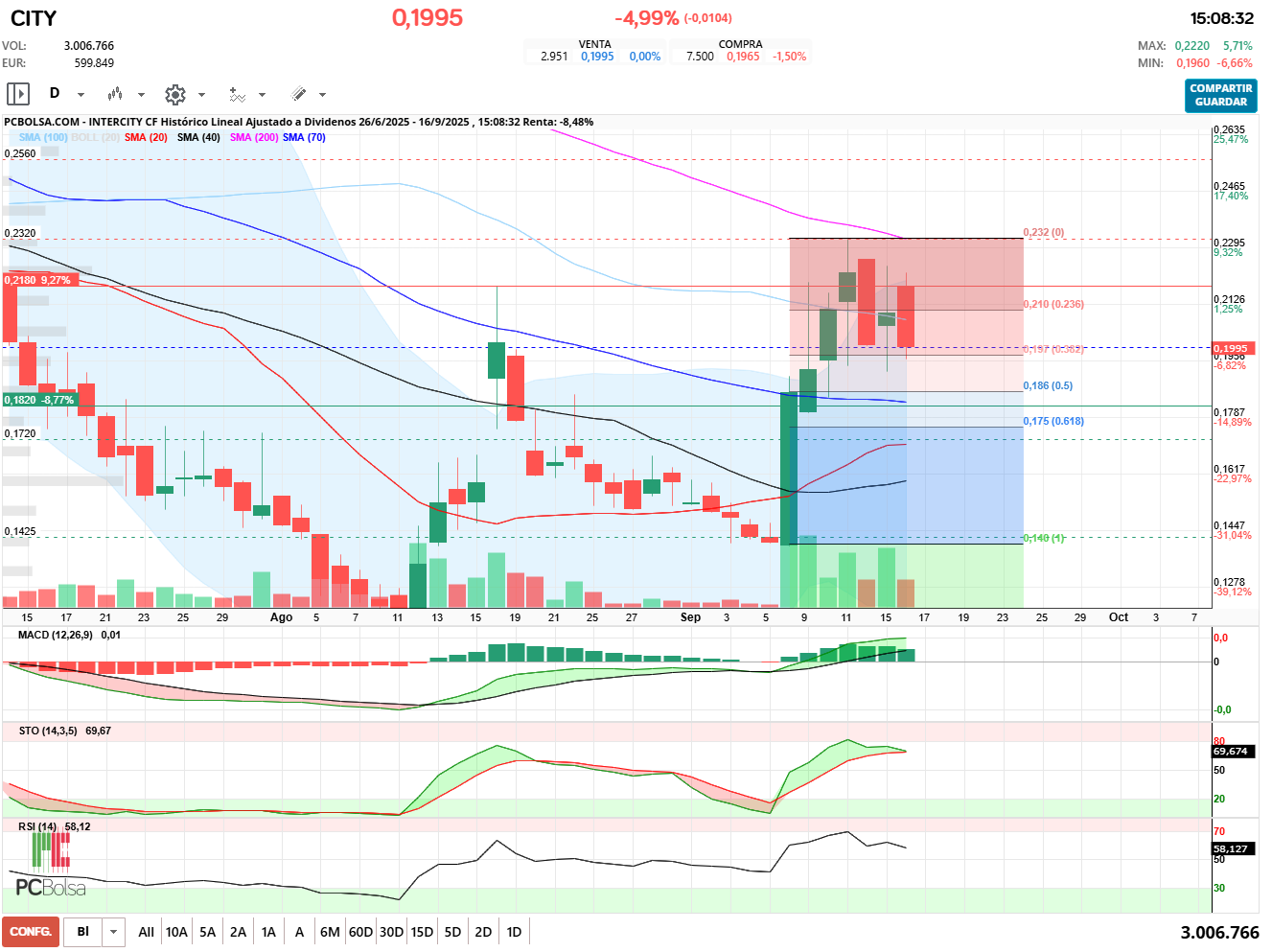This screenshot has width=1272, height=952.
Task: Click the candlestick chart type icon
Action: (x=115, y=94)
